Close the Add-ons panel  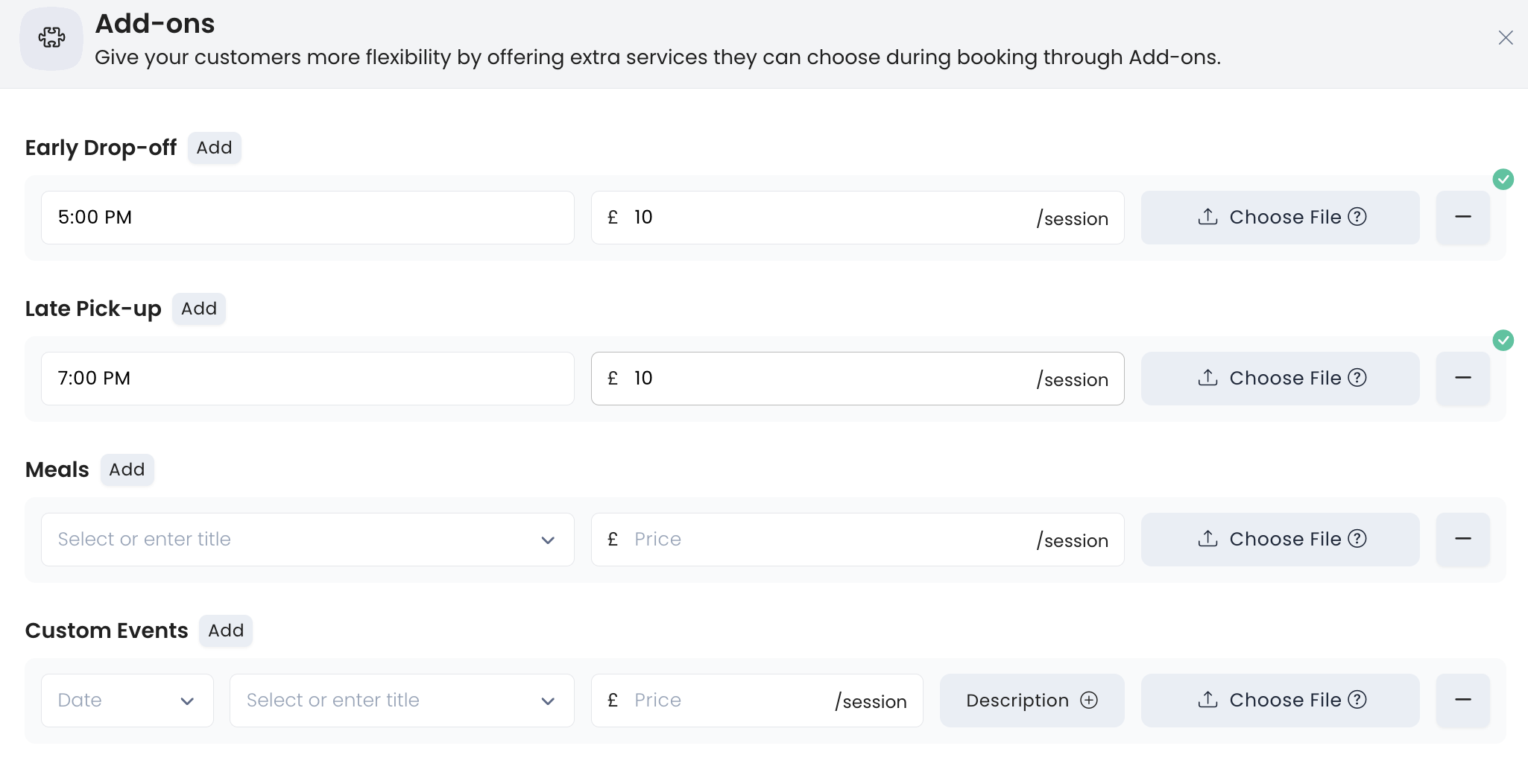click(x=1505, y=38)
